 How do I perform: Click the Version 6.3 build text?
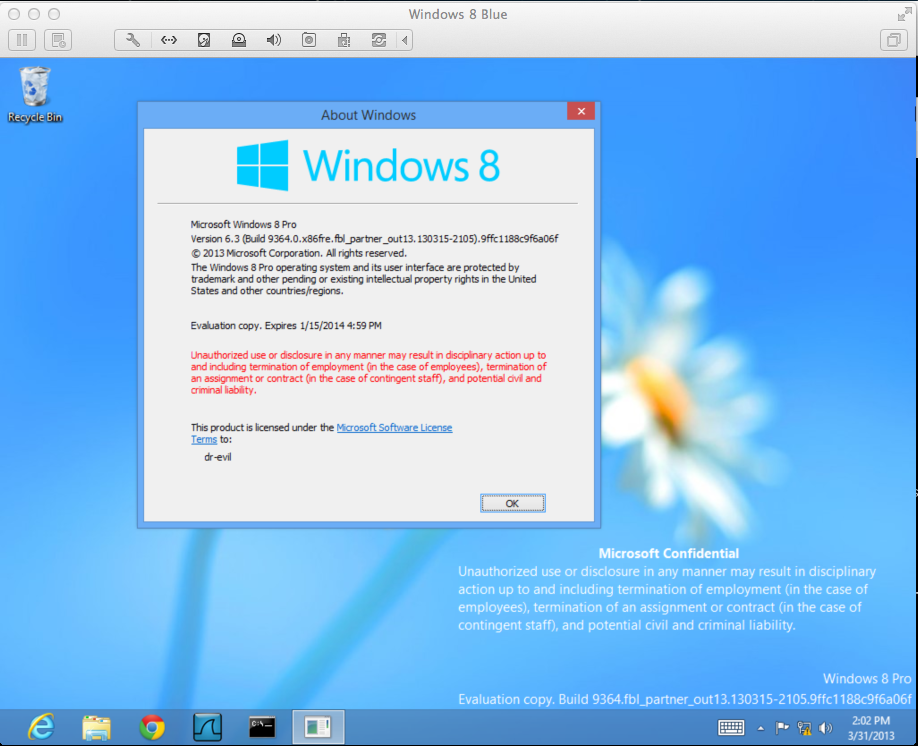click(x=374, y=239)
